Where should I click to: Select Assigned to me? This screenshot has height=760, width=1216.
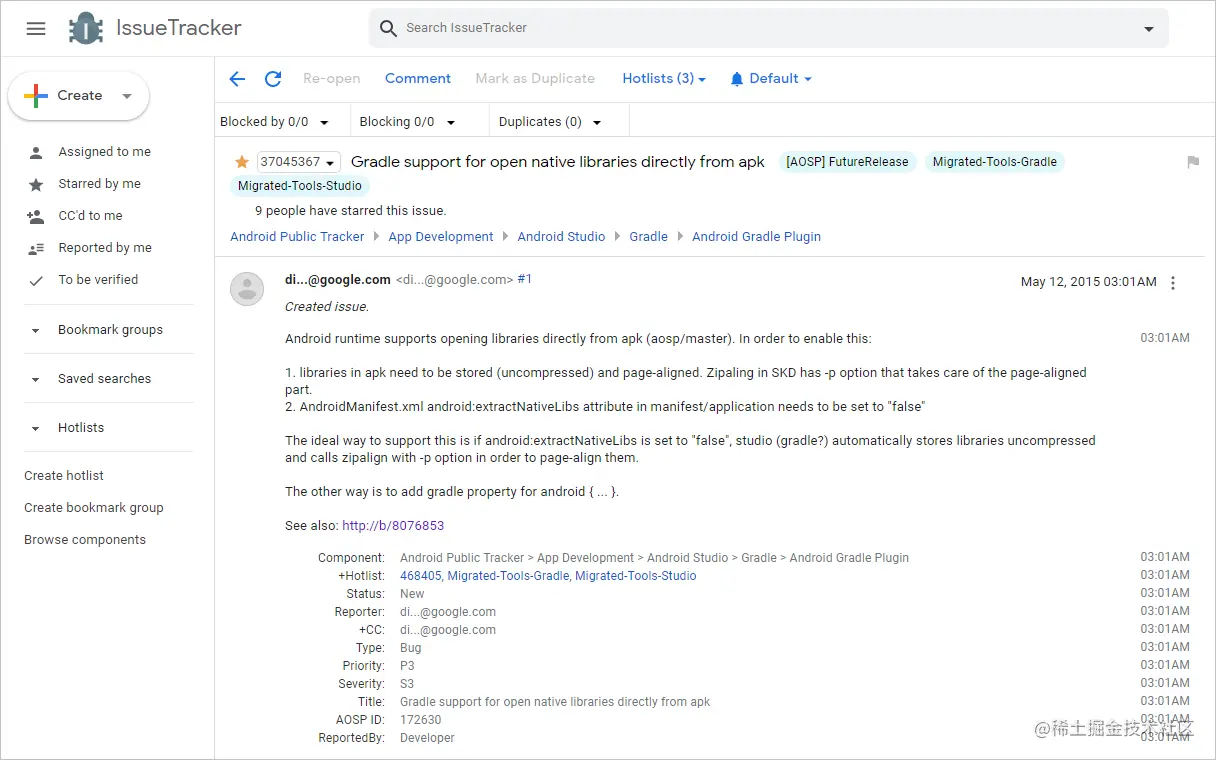click(105, 152)
